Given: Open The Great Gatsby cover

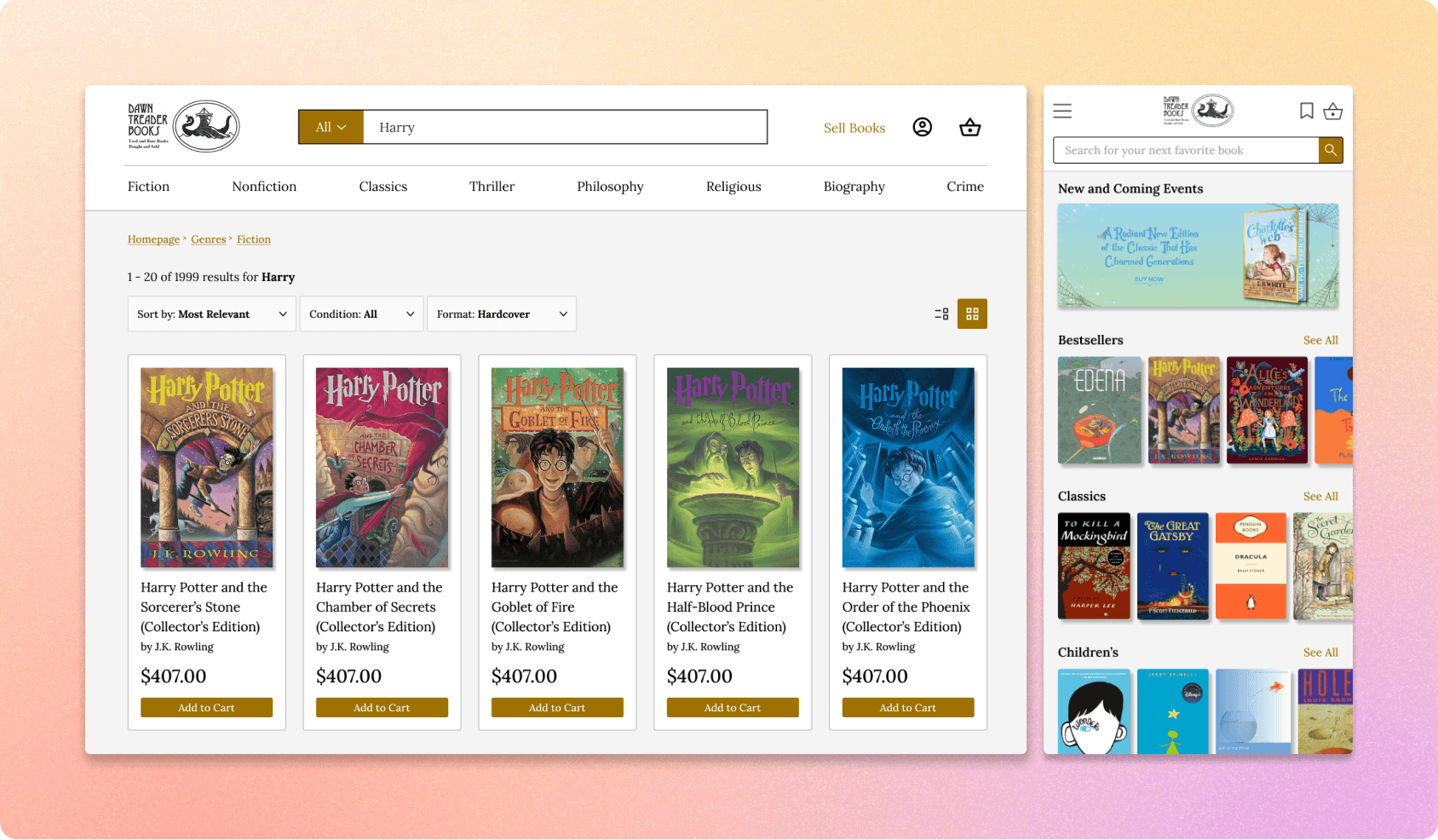Looking at the screenshot, I should click(1172, 566).
